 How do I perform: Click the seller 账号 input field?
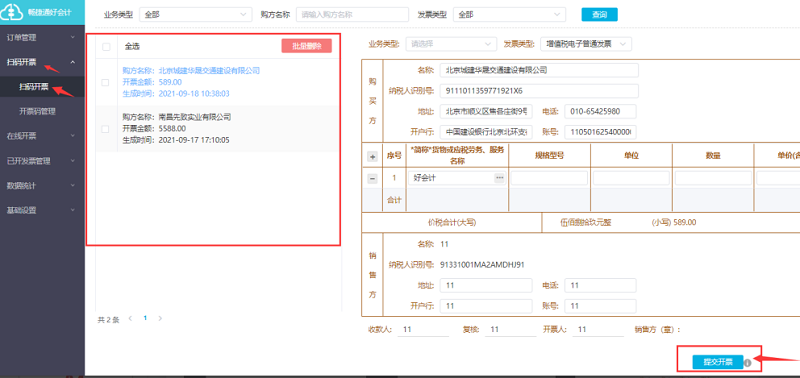[x=600, y=306]
